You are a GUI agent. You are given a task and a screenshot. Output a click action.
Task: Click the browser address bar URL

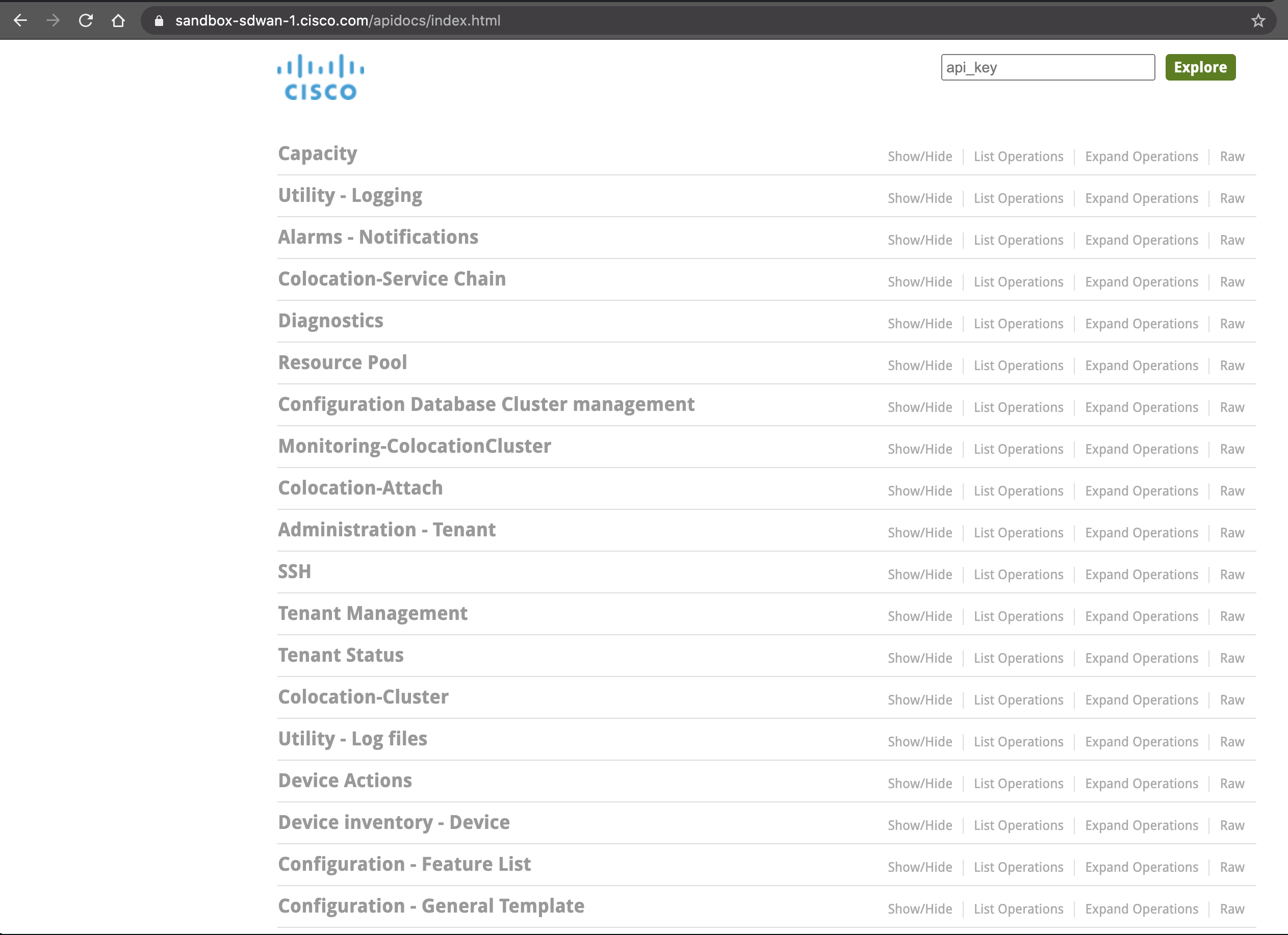(338, 20)
